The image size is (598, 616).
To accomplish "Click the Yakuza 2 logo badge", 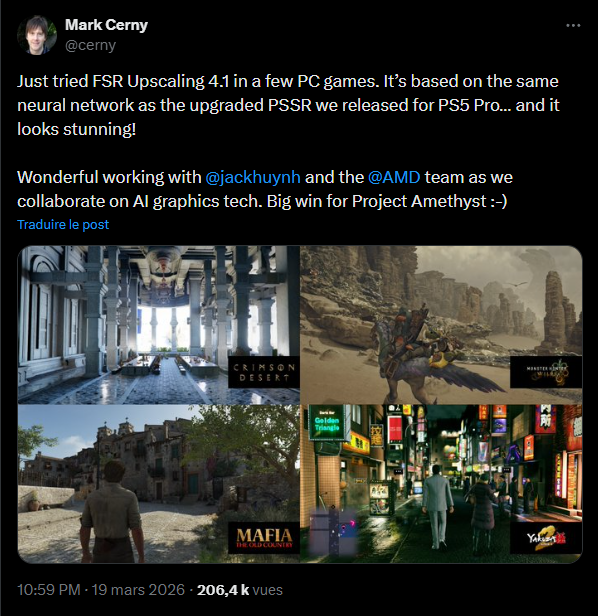I will point(546,538).
